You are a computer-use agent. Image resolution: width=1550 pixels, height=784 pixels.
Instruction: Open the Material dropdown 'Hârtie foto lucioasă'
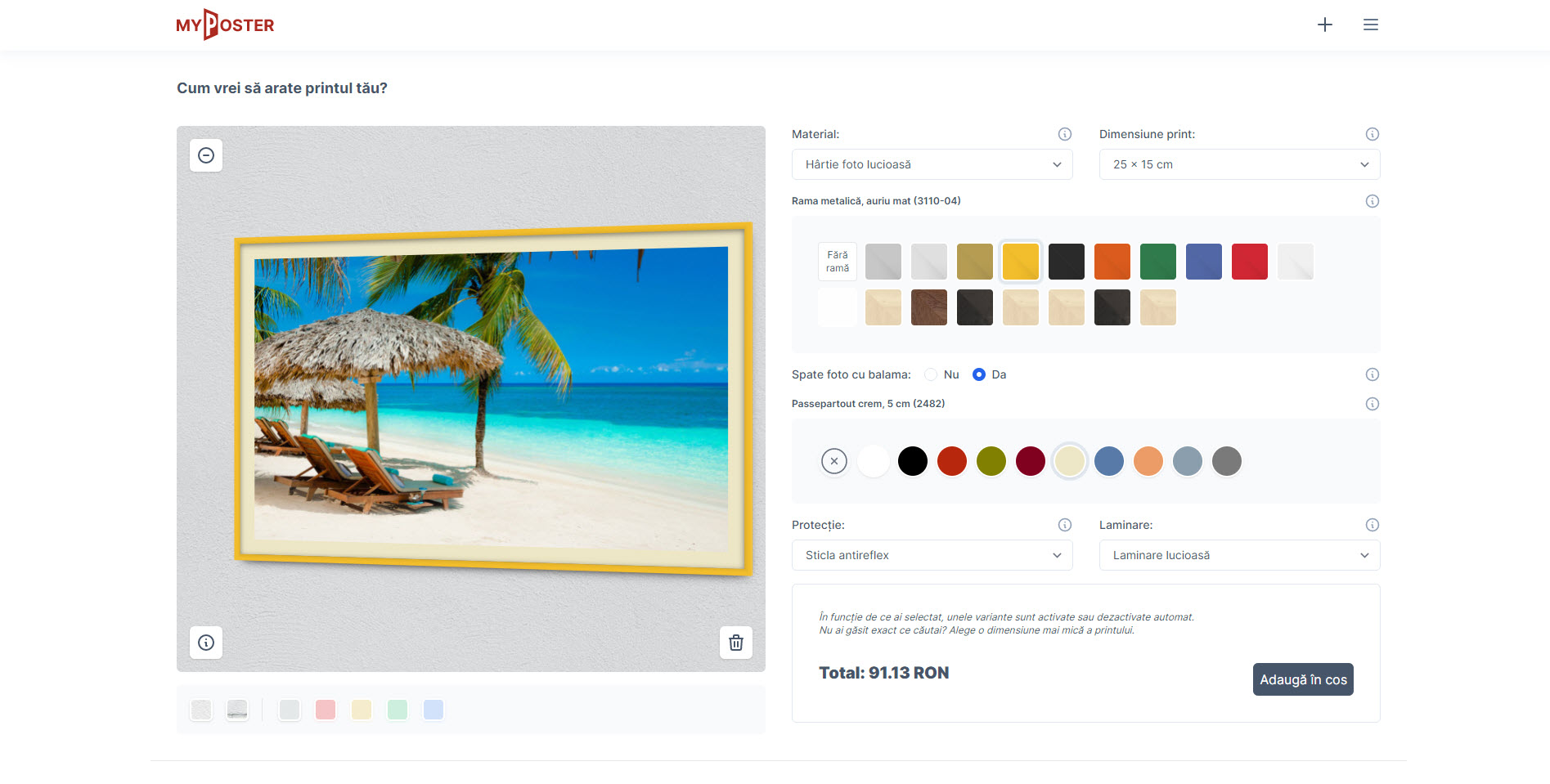point(932,164)
